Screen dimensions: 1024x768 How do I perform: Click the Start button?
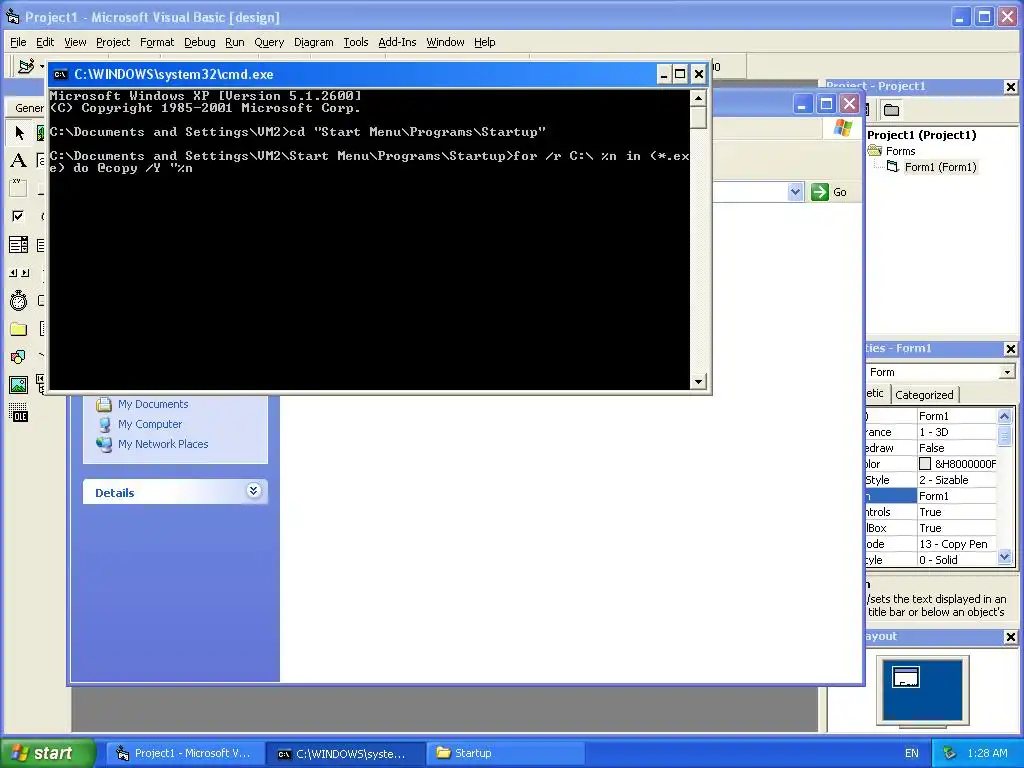point(47,753)
